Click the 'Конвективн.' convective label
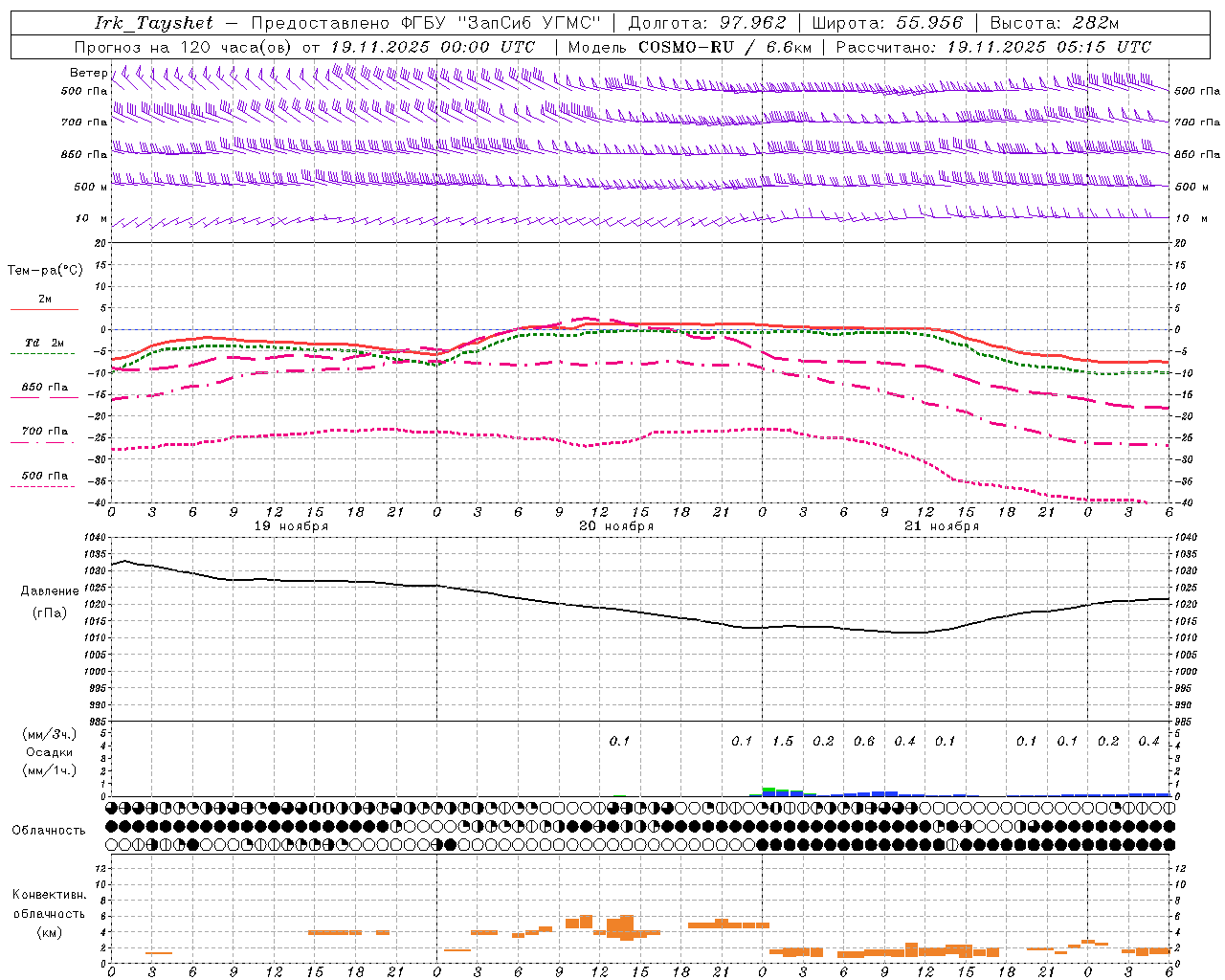Screen dimensions: 1225x980 [50, 894]
